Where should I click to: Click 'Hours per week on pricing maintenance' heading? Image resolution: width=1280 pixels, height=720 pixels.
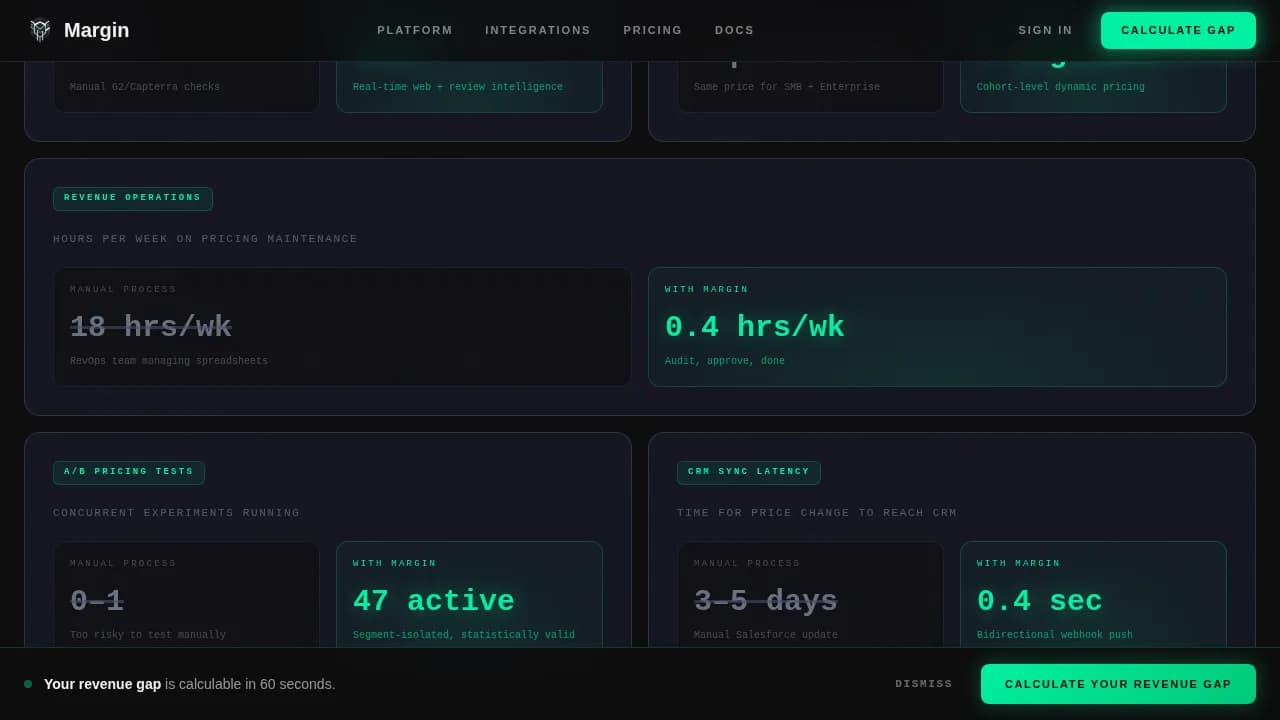[205, 239]
